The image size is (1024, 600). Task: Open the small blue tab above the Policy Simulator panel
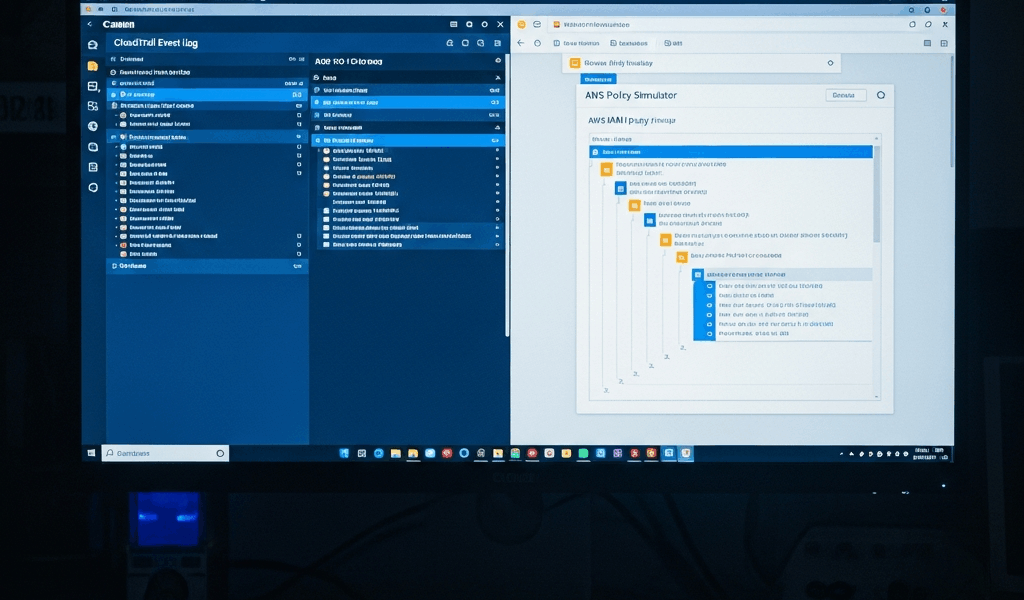point(598,79)
